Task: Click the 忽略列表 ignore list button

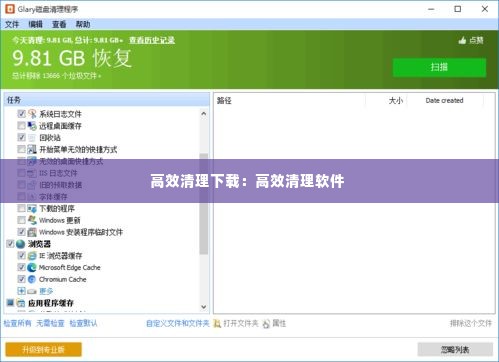Action: click(x=455, y=350)
